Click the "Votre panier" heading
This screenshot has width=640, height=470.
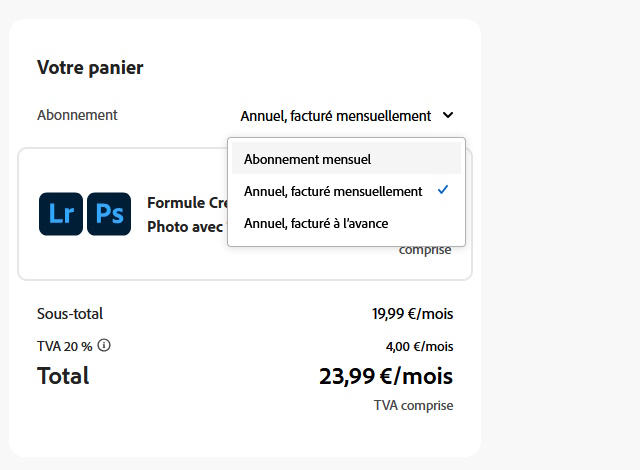click(90, 68)
